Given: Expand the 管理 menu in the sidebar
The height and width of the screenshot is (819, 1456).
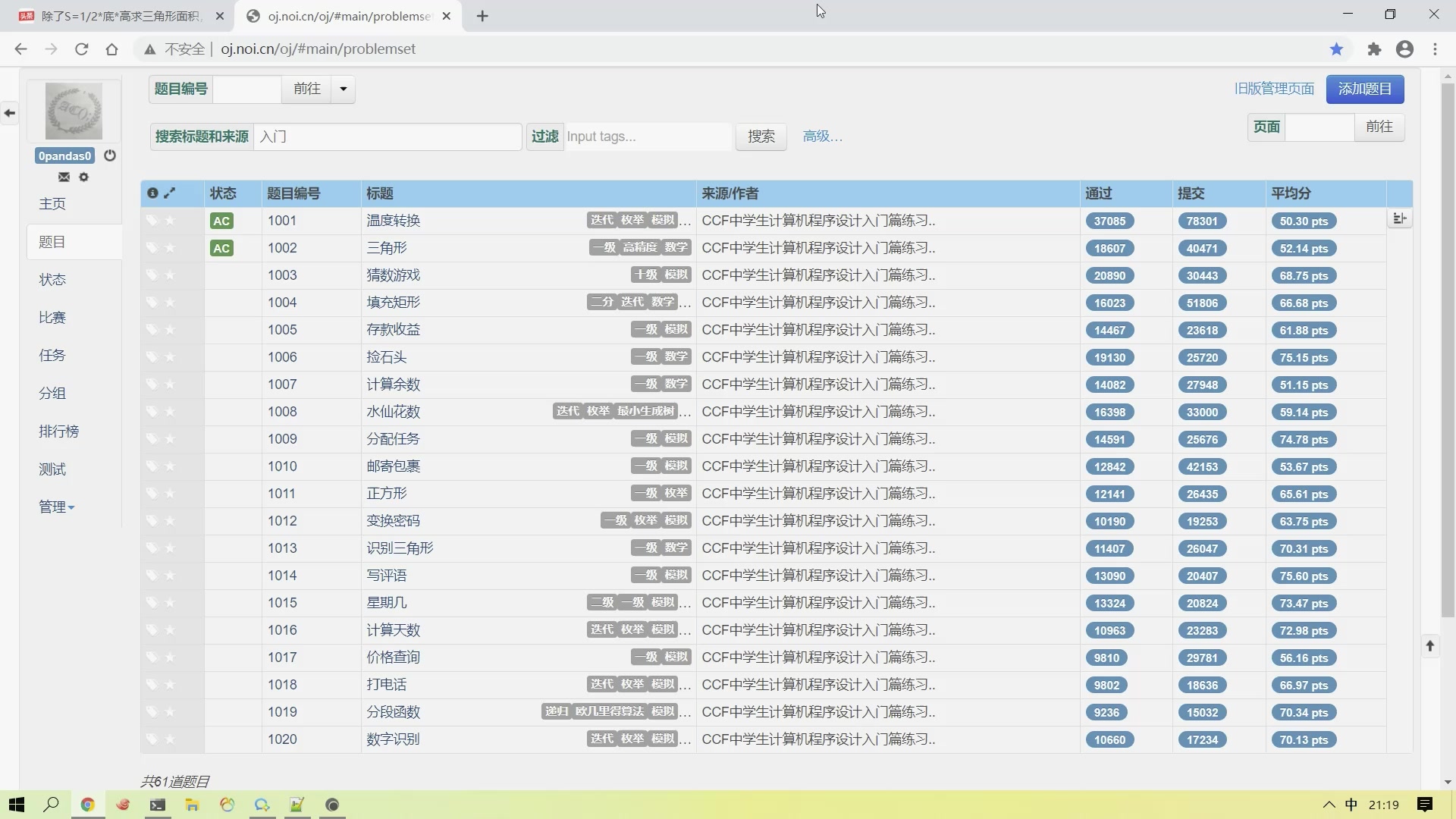Looking at the screenshot, I should [x=57, y=507].
